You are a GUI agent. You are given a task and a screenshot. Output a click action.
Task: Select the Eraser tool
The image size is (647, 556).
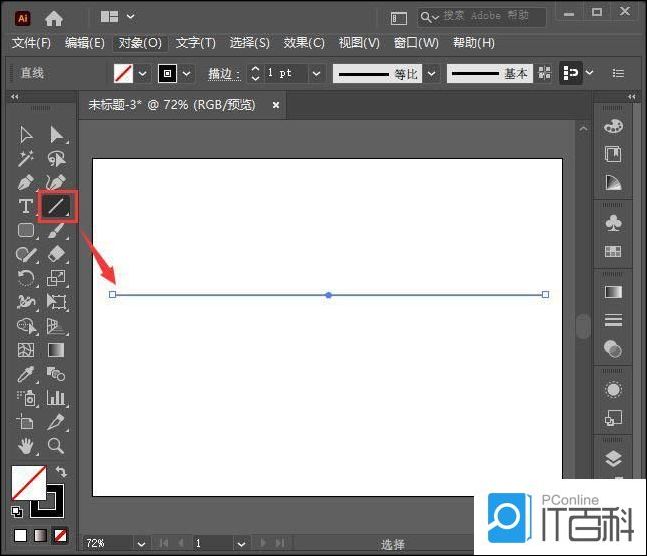pyautogui.click(x=57, y=254)
